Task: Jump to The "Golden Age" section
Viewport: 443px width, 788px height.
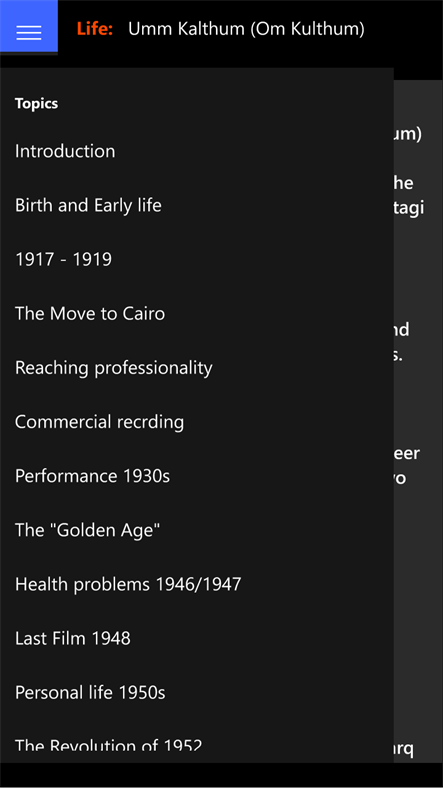Action: click(87, 530)
